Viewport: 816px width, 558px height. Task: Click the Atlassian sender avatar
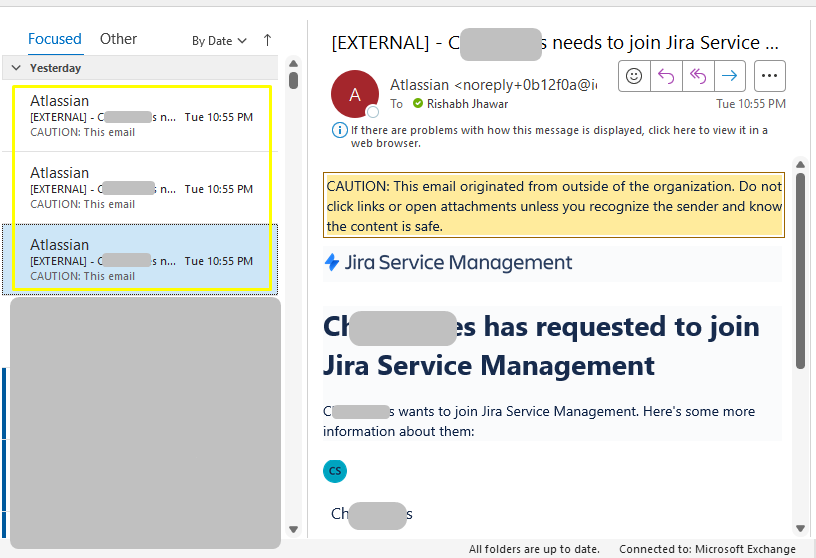tap(355, 94)
